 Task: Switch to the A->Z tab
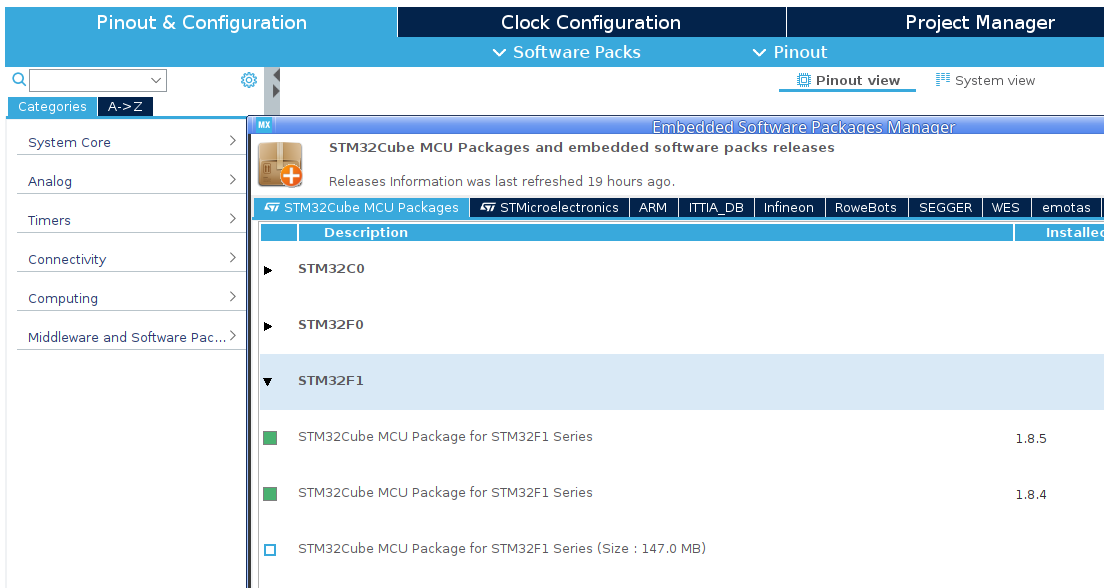coord(125,106)
